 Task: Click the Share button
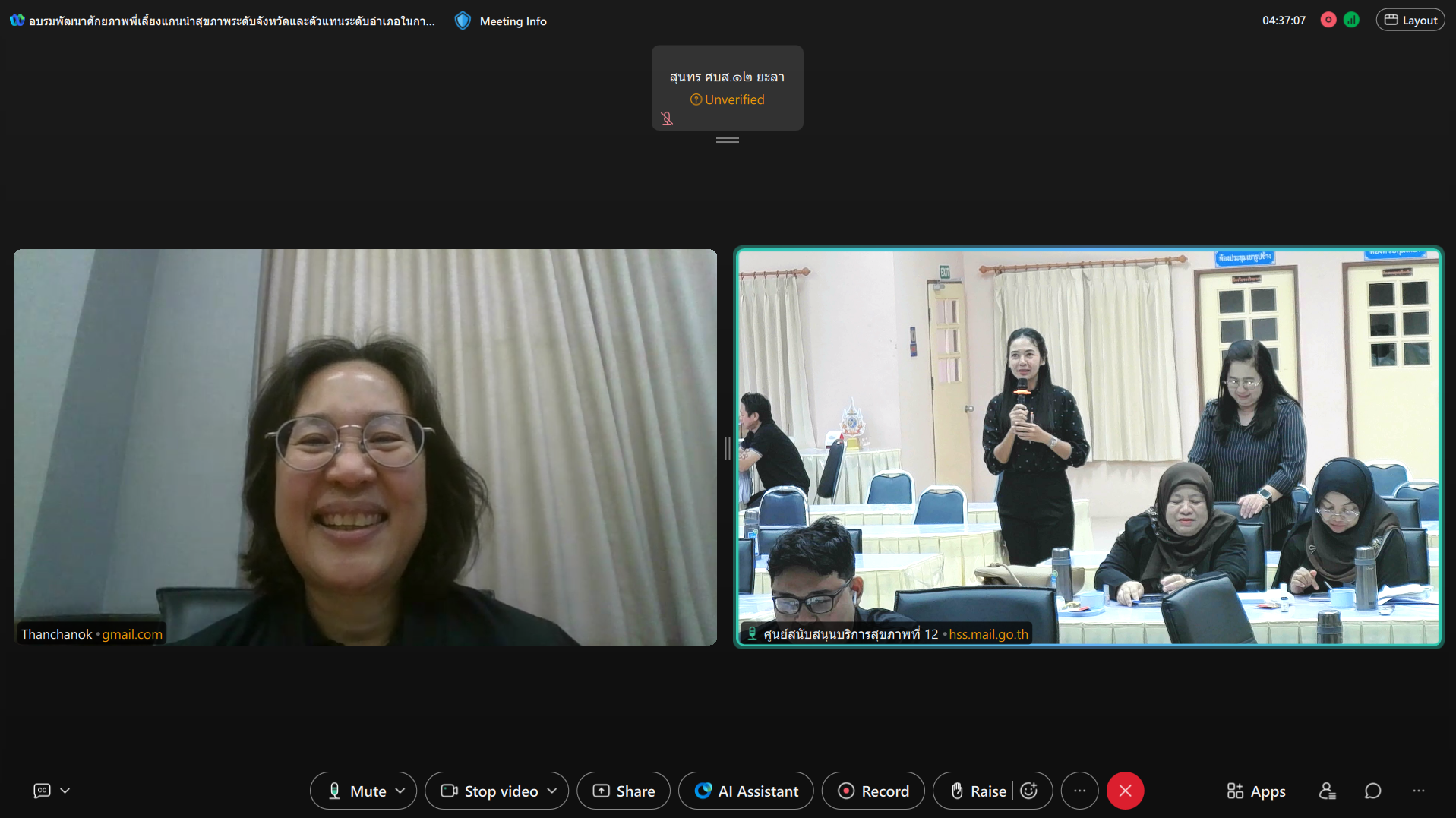[624, 791]
